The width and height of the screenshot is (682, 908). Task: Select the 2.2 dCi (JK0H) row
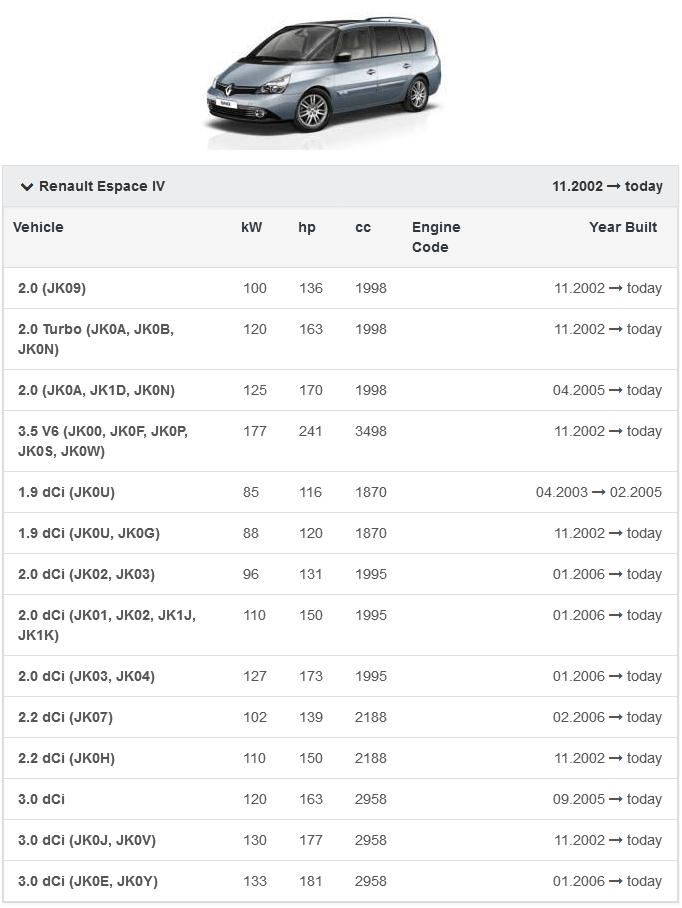66,758
